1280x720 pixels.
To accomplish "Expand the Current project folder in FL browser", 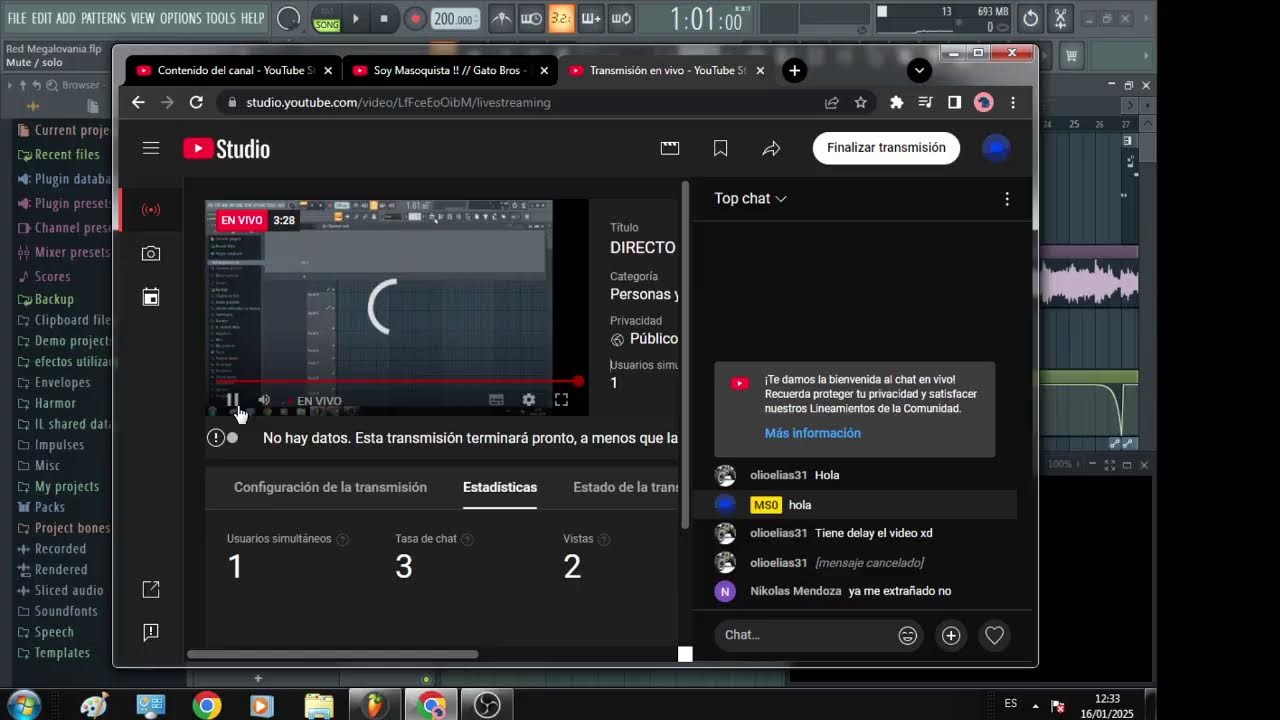I will [x=64, y=130].
